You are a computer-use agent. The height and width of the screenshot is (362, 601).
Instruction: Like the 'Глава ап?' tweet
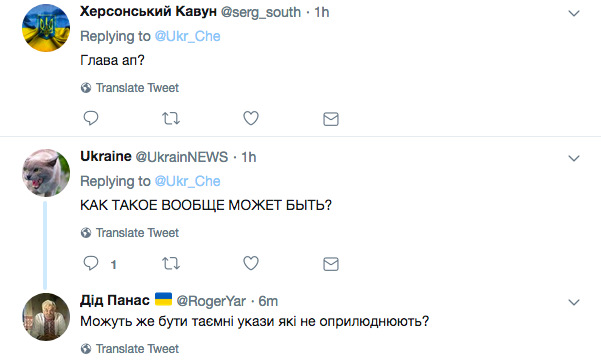251,118
